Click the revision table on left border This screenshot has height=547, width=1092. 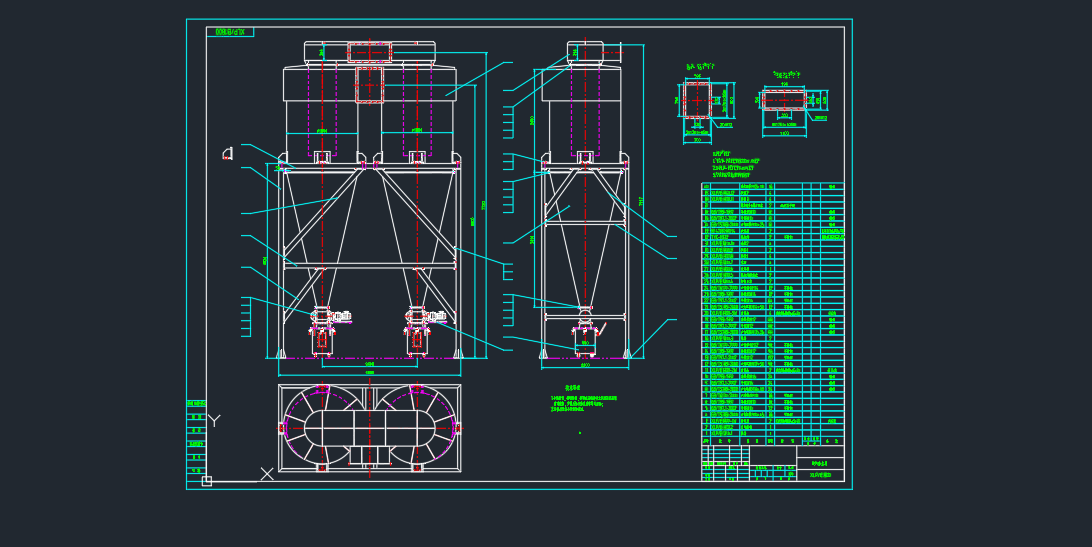(x=196, y=440)
